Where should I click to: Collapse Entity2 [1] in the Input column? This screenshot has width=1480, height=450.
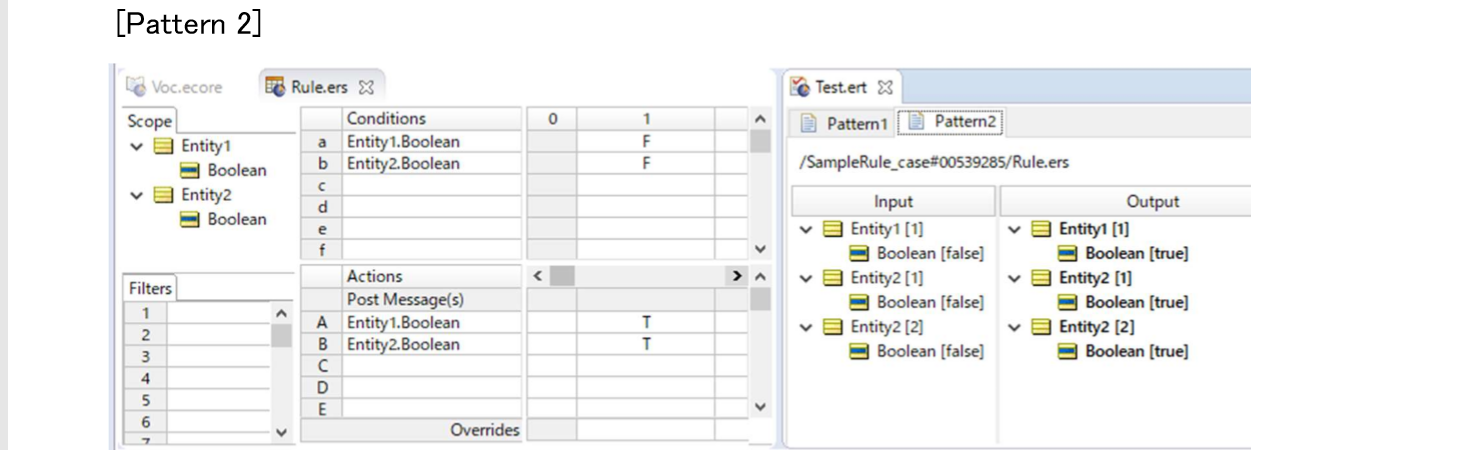[x=806, y=278]
